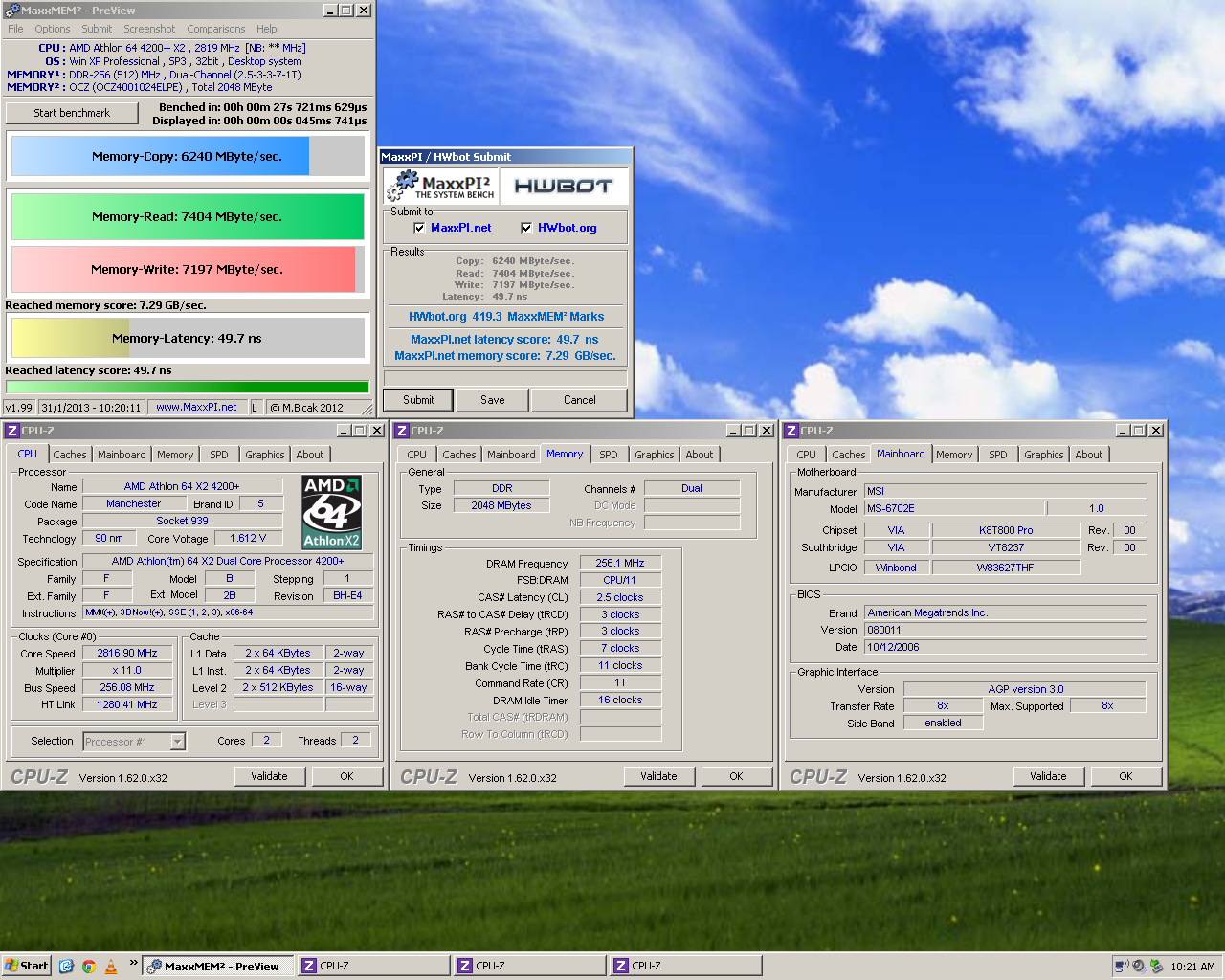Switch to CPU tab in Memory-timings CPU-Z window
The height and width of the screenshot is (980, 1225).
(417, 455)
